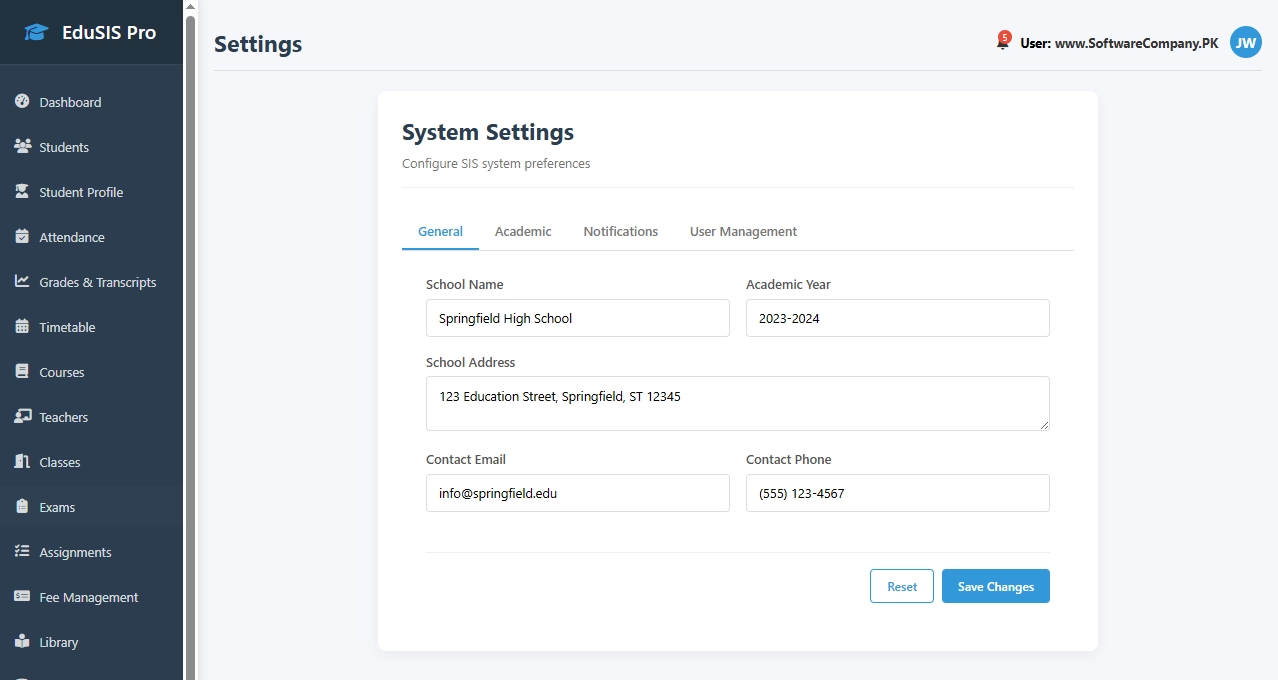1278x680 pixels.
Task: Open the Library module
Action: pyautogui.click(x=57, y=642)
